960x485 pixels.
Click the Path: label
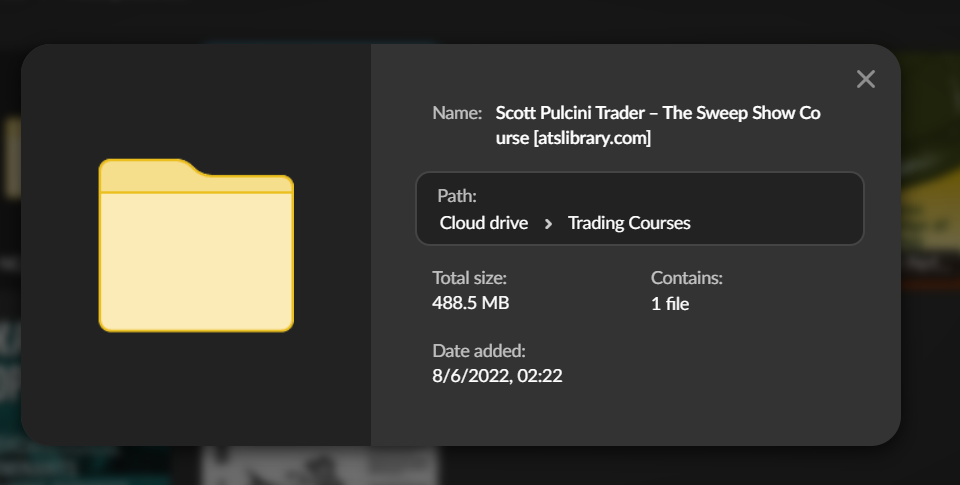pyautogui.click(x=457, y=195)
